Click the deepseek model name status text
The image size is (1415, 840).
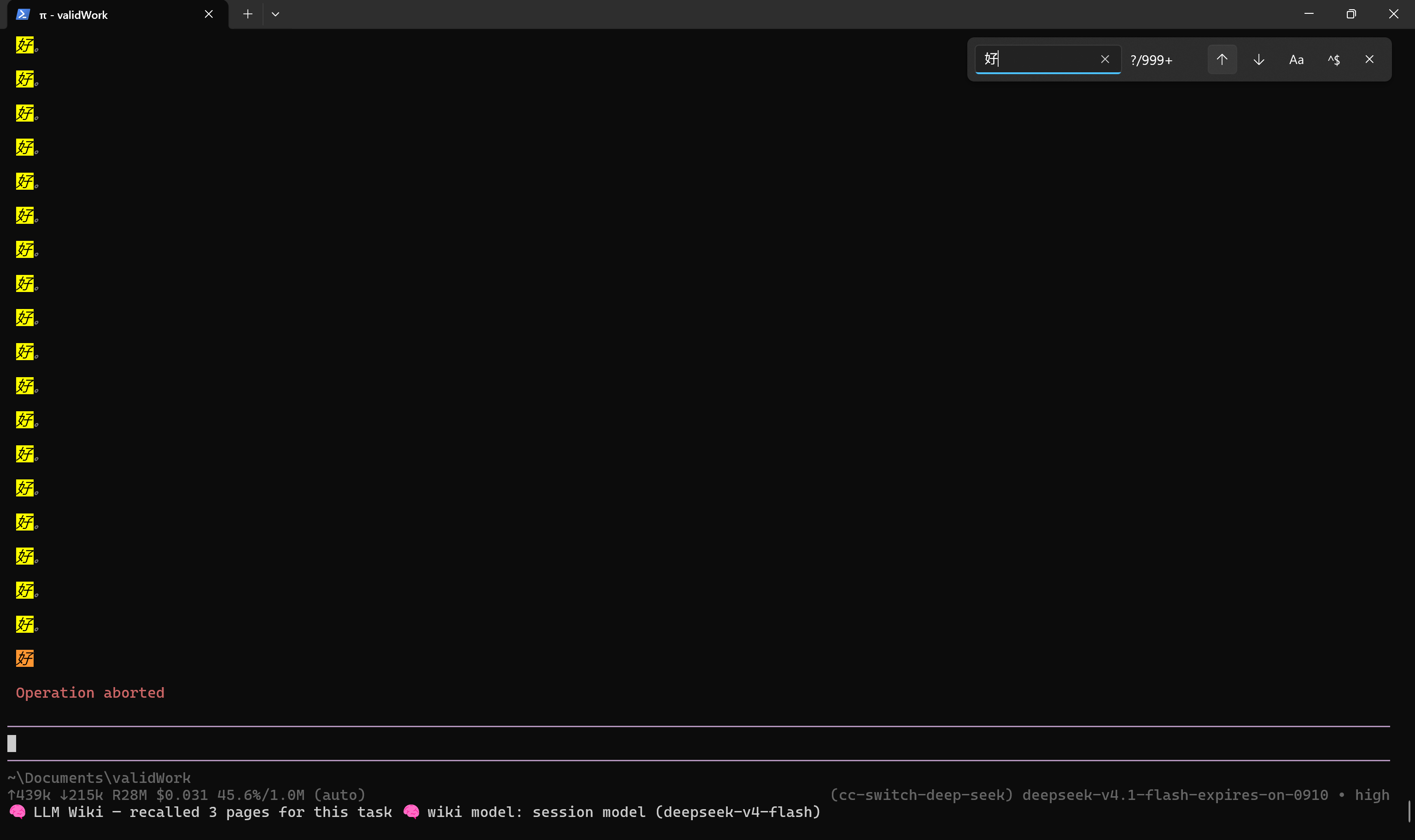tap(1175, 795)
